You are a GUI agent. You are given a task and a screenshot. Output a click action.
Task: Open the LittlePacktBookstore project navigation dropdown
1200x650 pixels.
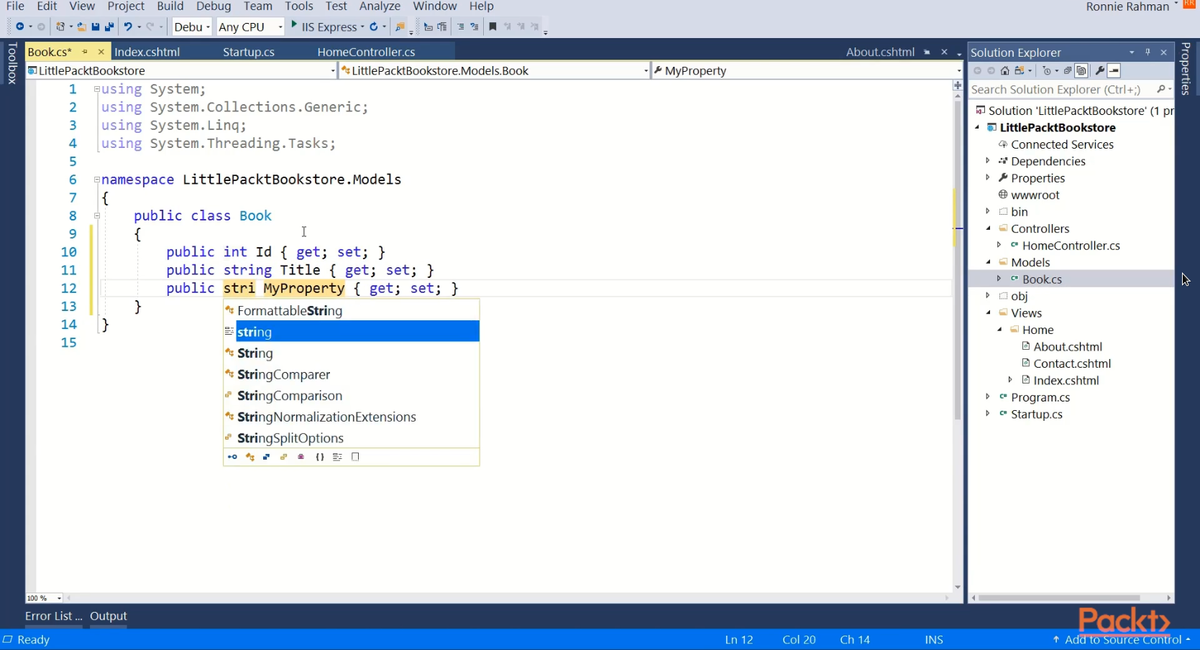pos(182,71)
